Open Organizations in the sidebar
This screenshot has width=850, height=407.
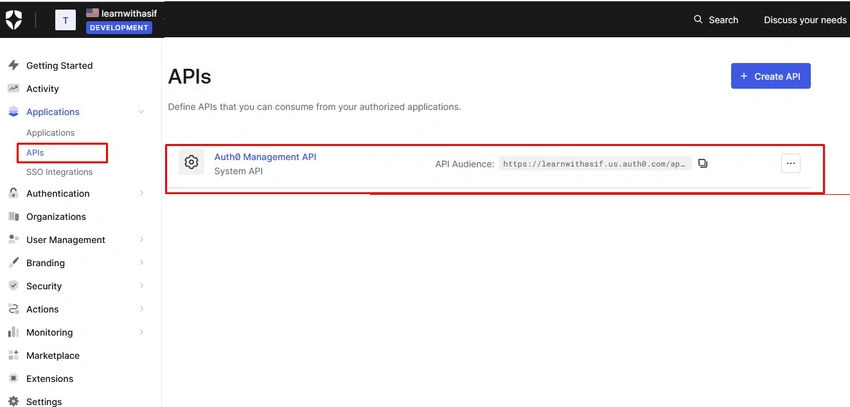tap(56, 216)
